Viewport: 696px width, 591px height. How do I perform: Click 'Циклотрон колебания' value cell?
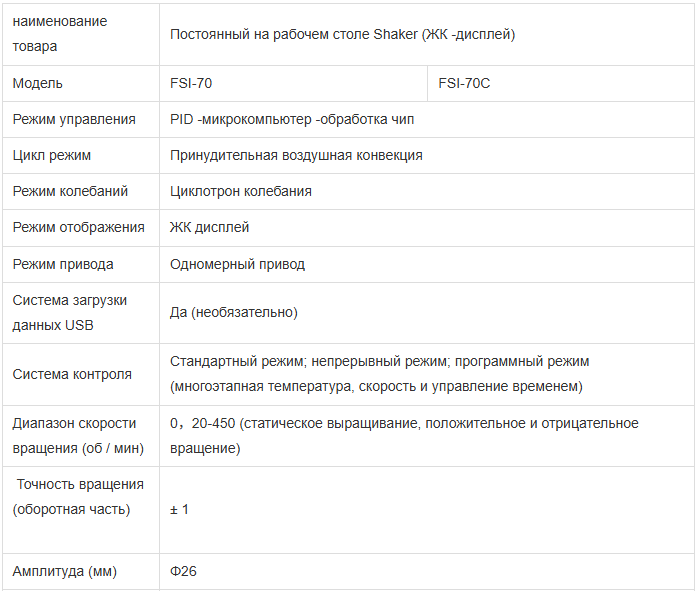427,191
